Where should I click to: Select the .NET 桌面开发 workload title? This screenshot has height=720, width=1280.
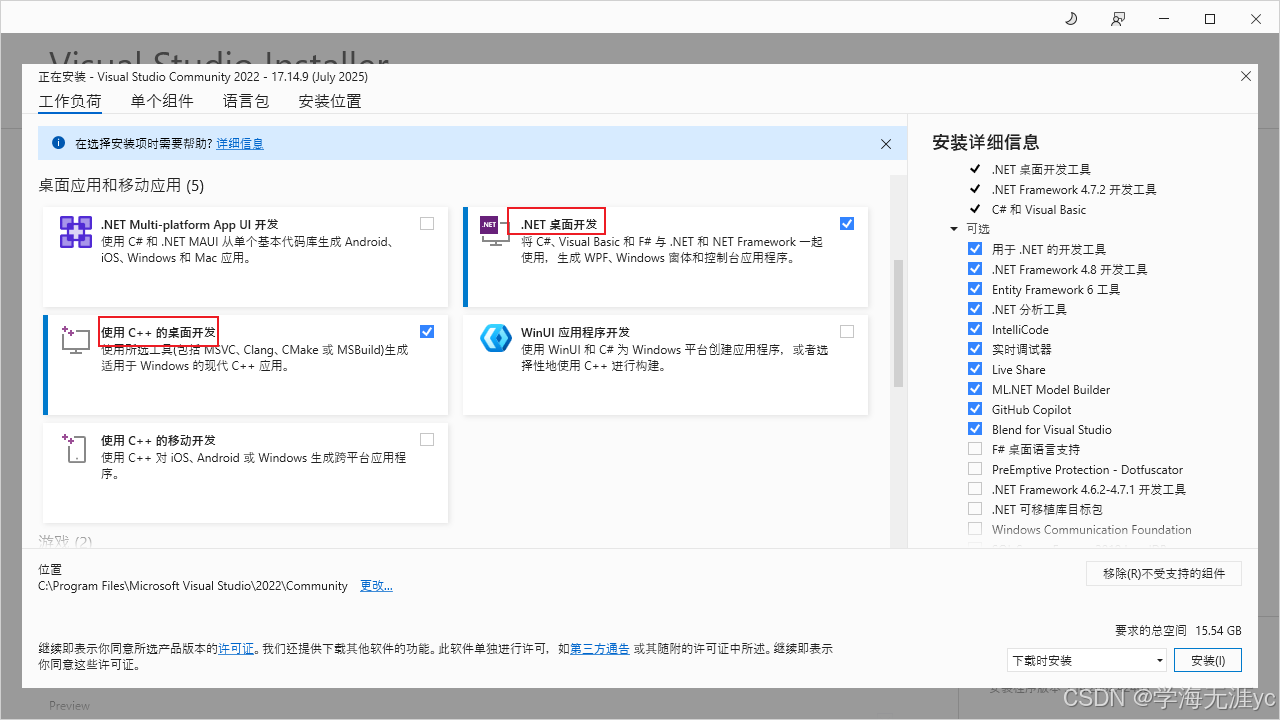point(559,224)
